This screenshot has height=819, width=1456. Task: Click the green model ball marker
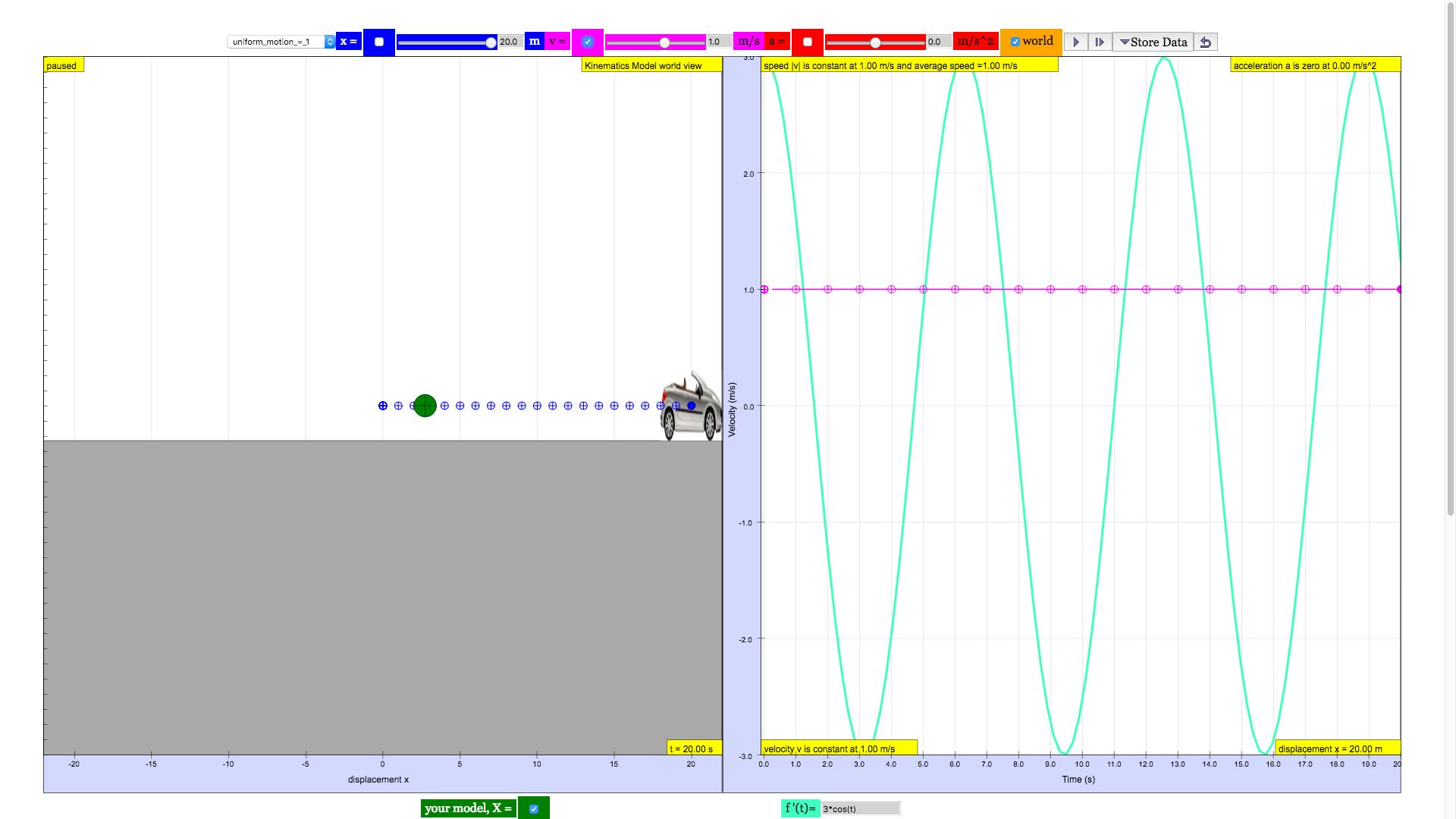[425, 406]
